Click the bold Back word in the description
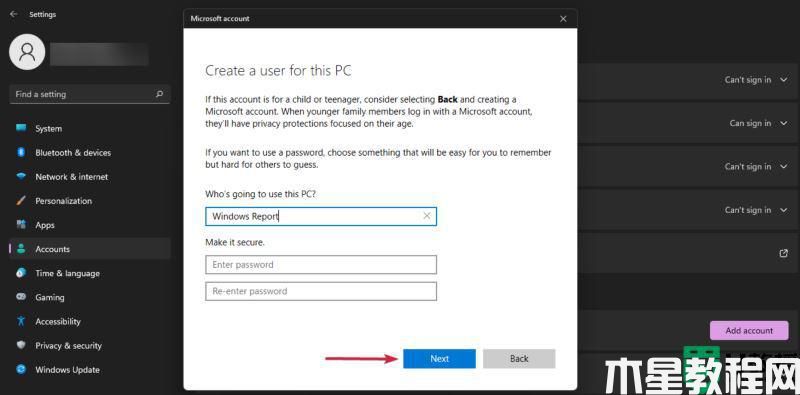 447,100
